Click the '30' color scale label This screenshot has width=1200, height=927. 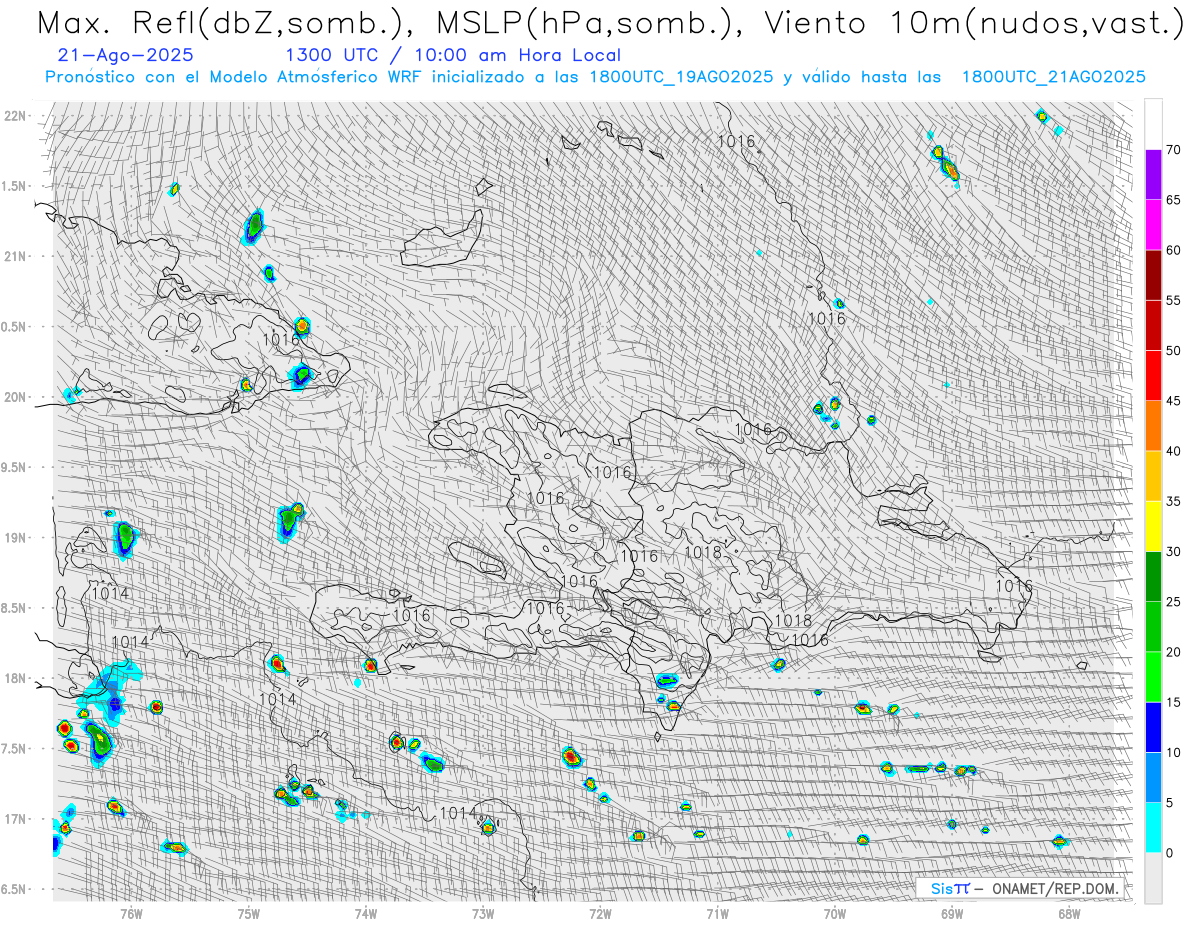click(x=1174, y=551)
